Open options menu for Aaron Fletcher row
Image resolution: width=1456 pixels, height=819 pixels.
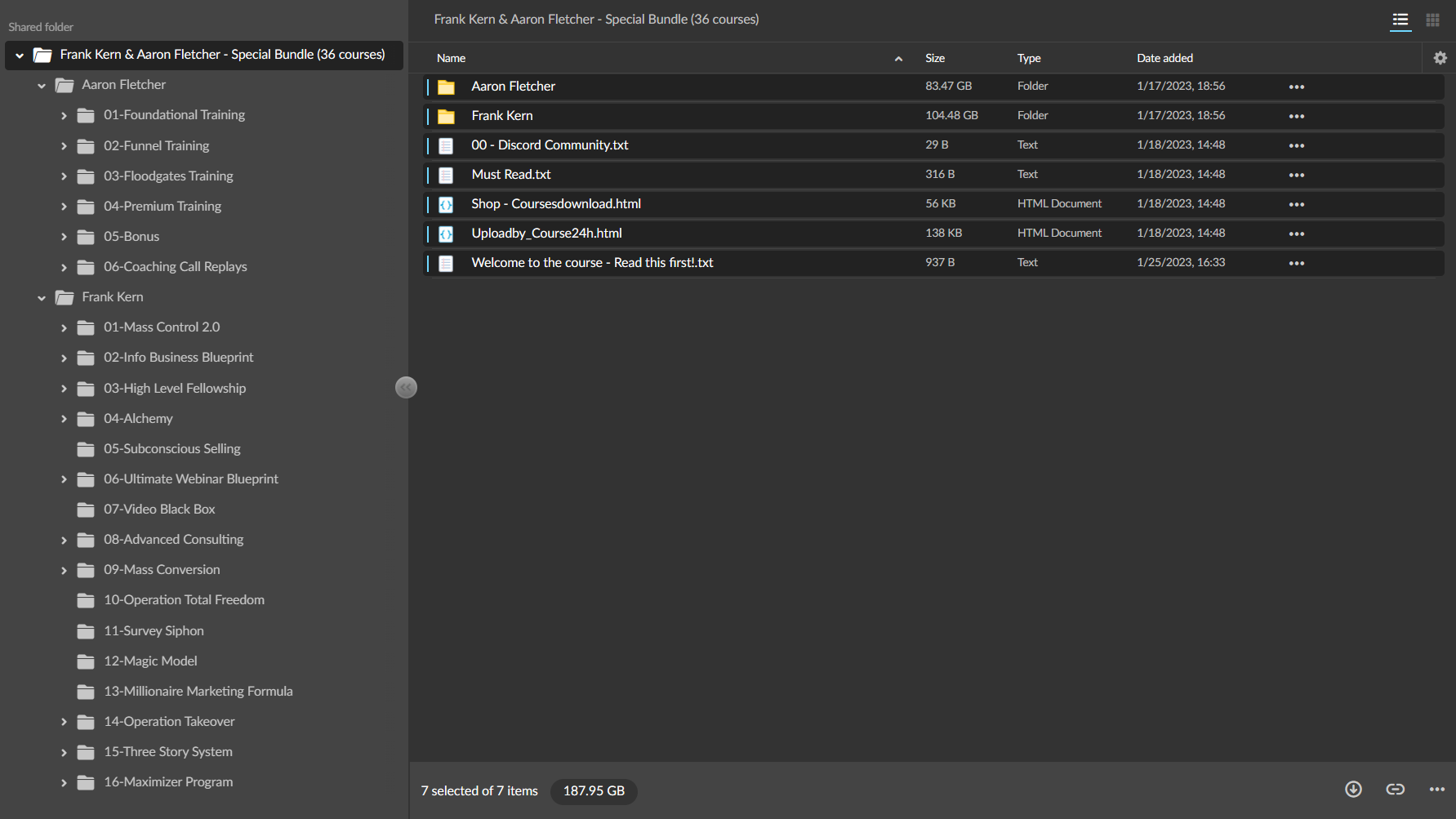1297,87
